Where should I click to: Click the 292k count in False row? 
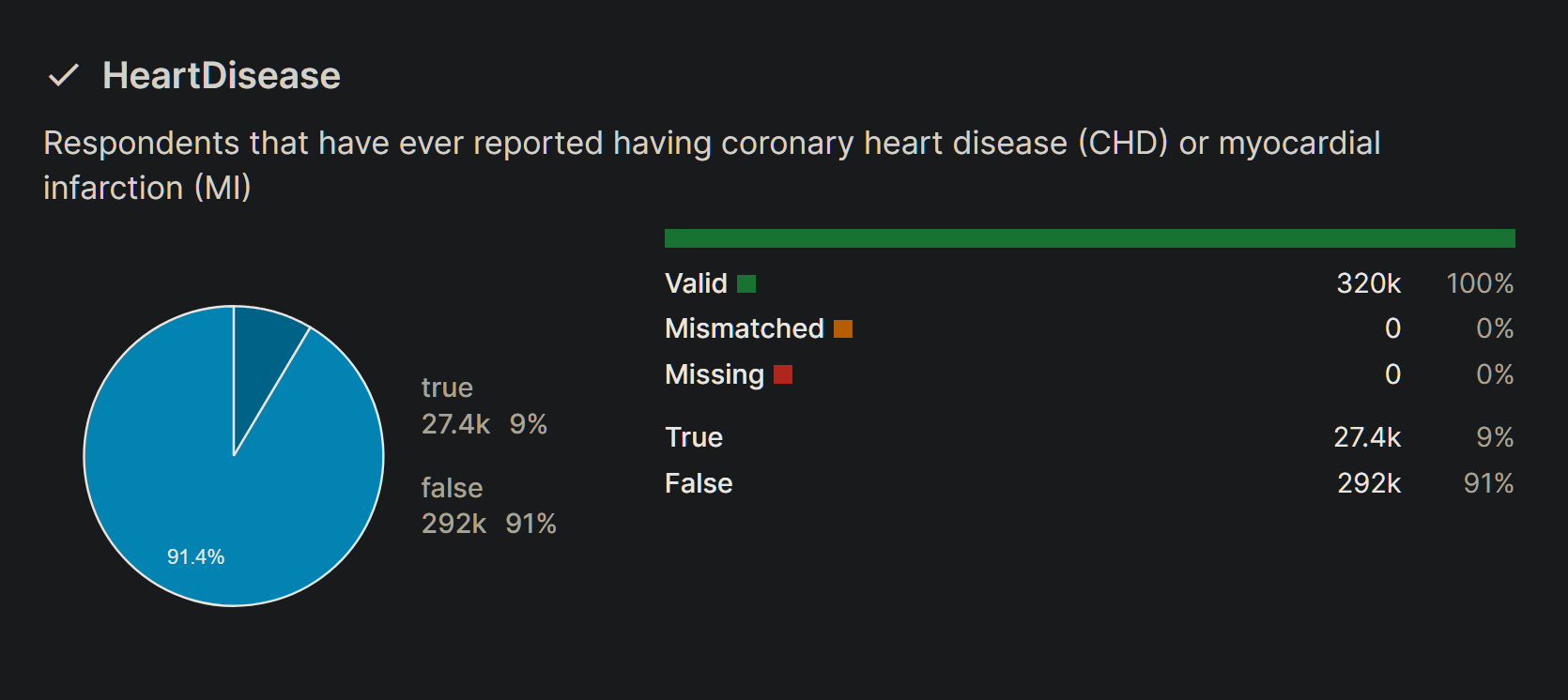(x=1369, y=483)
